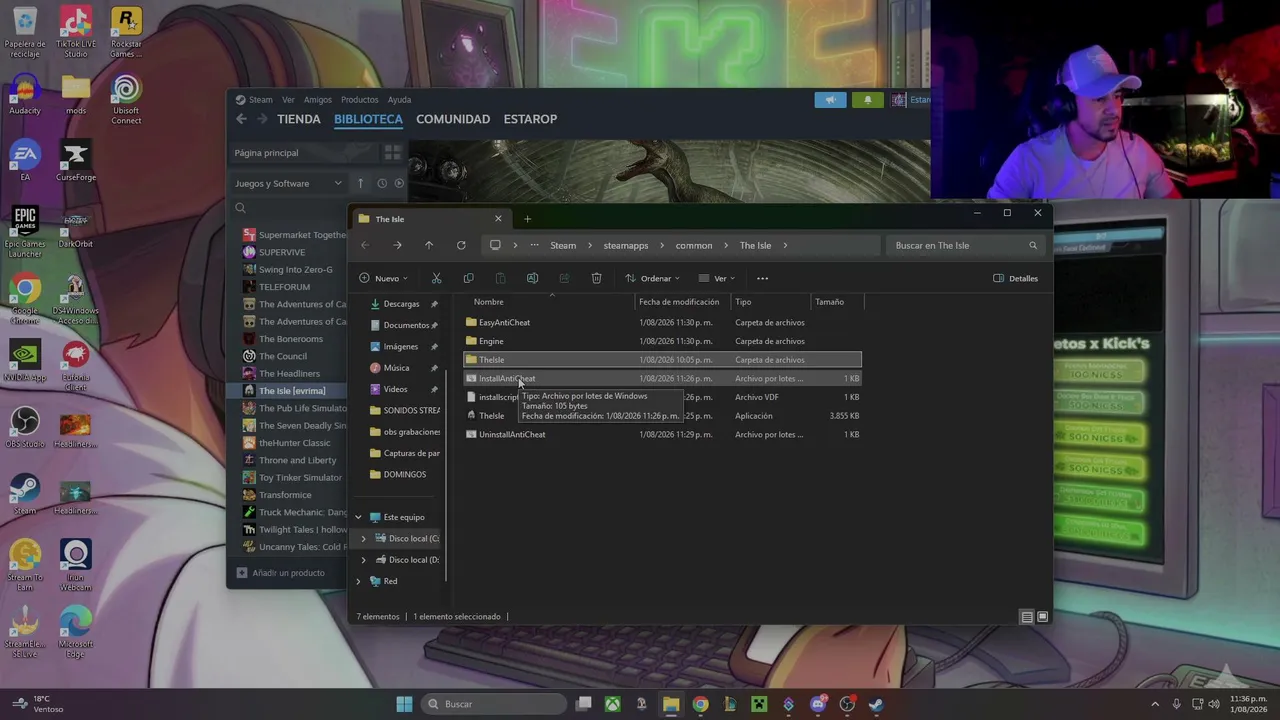Expand the Red tree node
Image resolution: width=1280 pixels, height=720 pixels.
click(x=358, y=581)
